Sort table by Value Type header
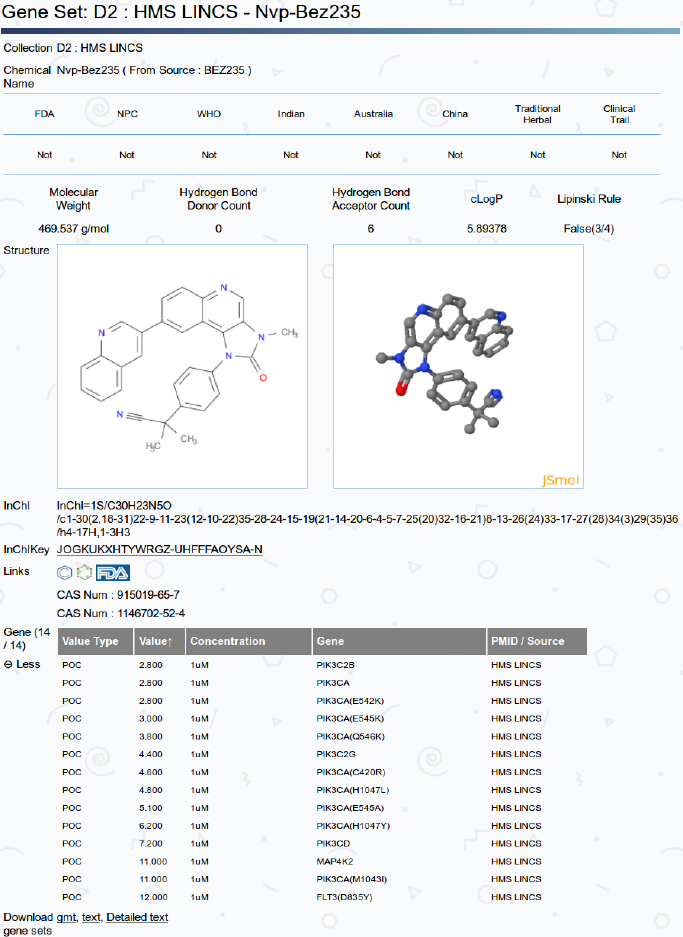This screenshot has height=937, width=683. coord(90,641)
